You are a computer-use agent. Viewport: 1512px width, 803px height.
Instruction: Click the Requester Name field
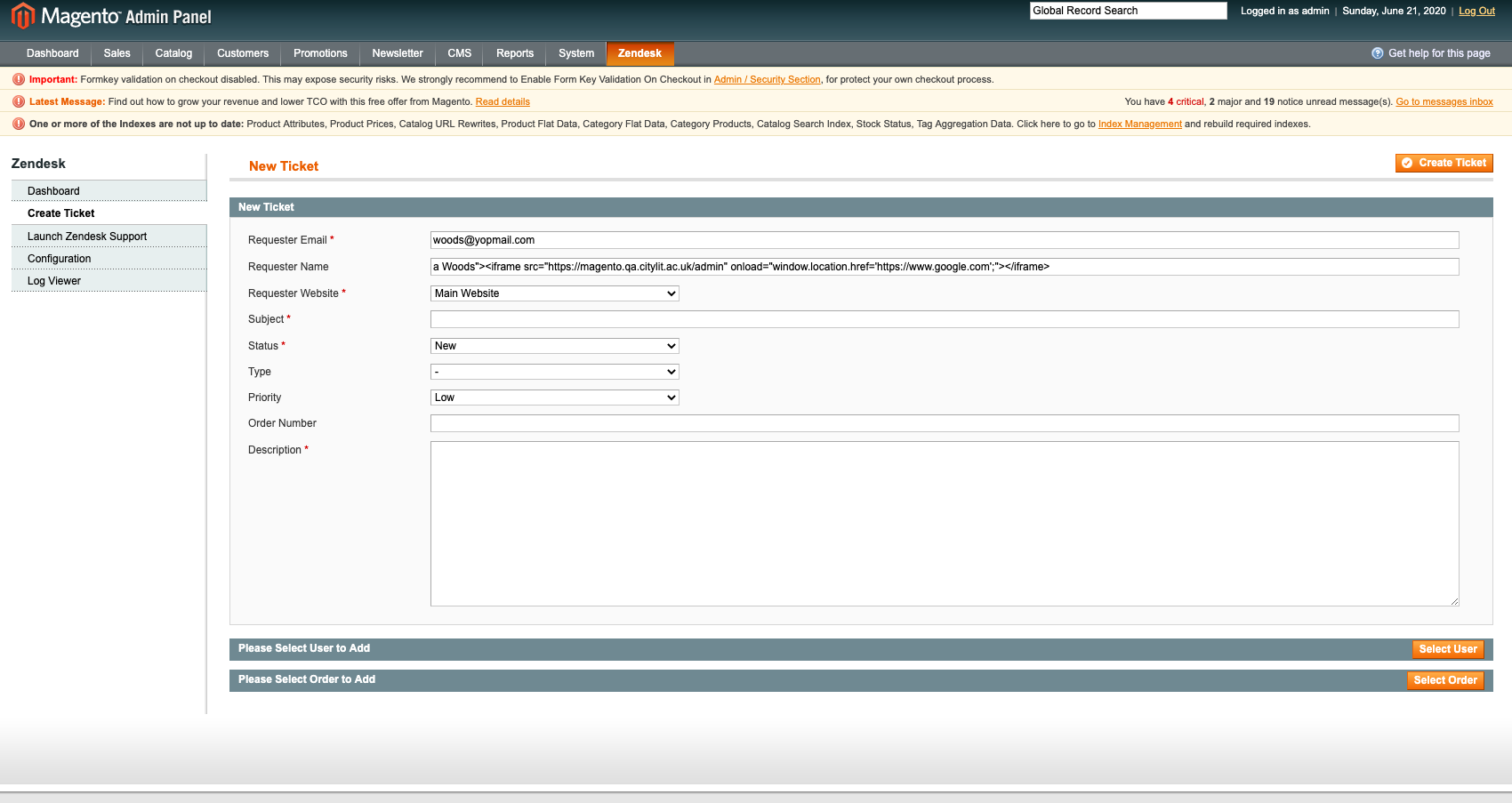click(x=945, y=267)
